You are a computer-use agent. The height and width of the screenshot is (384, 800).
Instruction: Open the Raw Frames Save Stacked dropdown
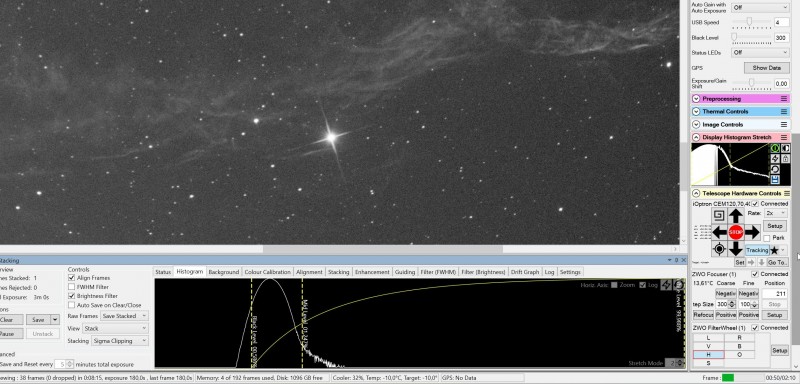pos(124,316)
